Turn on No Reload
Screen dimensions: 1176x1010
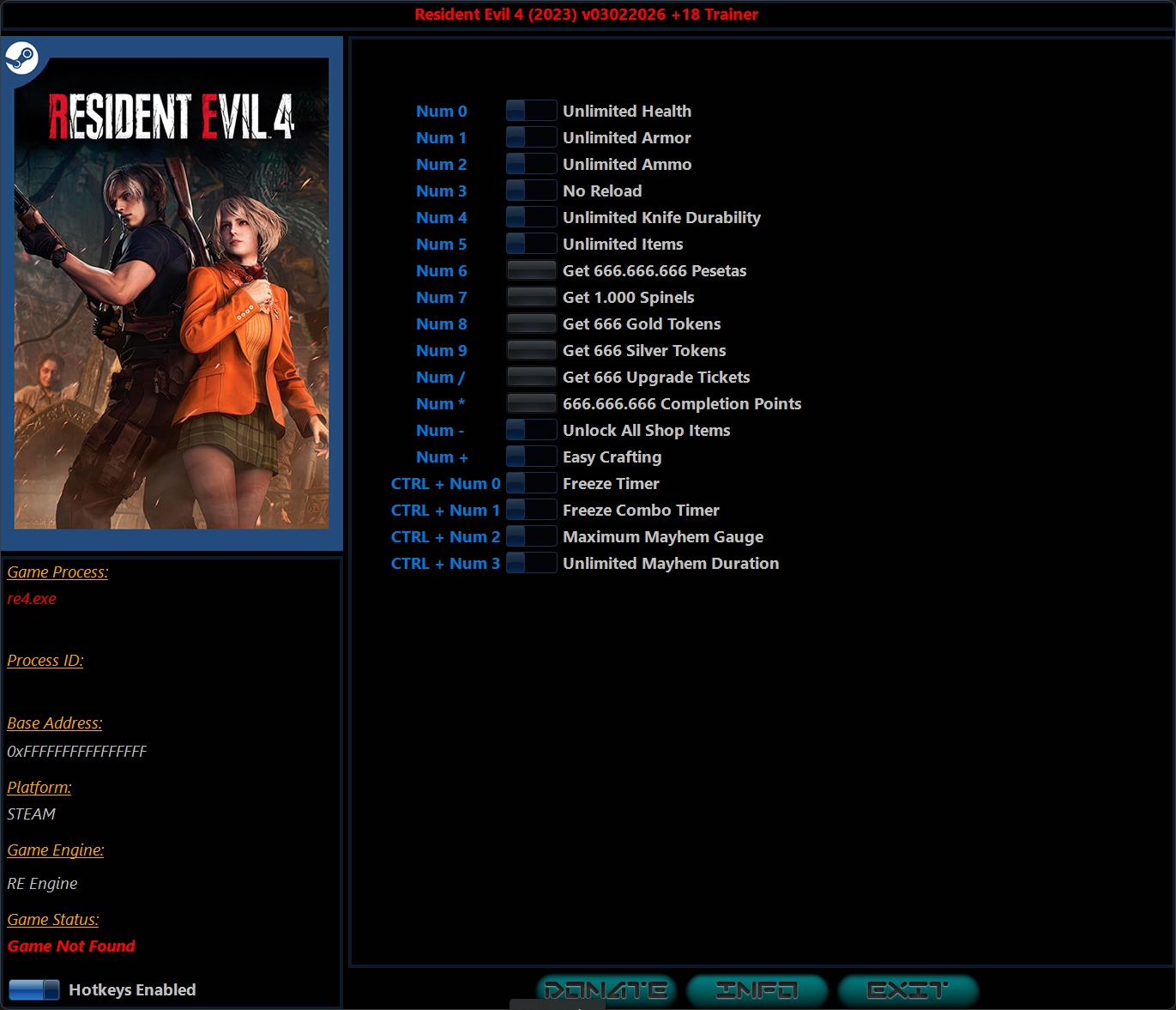530,190
